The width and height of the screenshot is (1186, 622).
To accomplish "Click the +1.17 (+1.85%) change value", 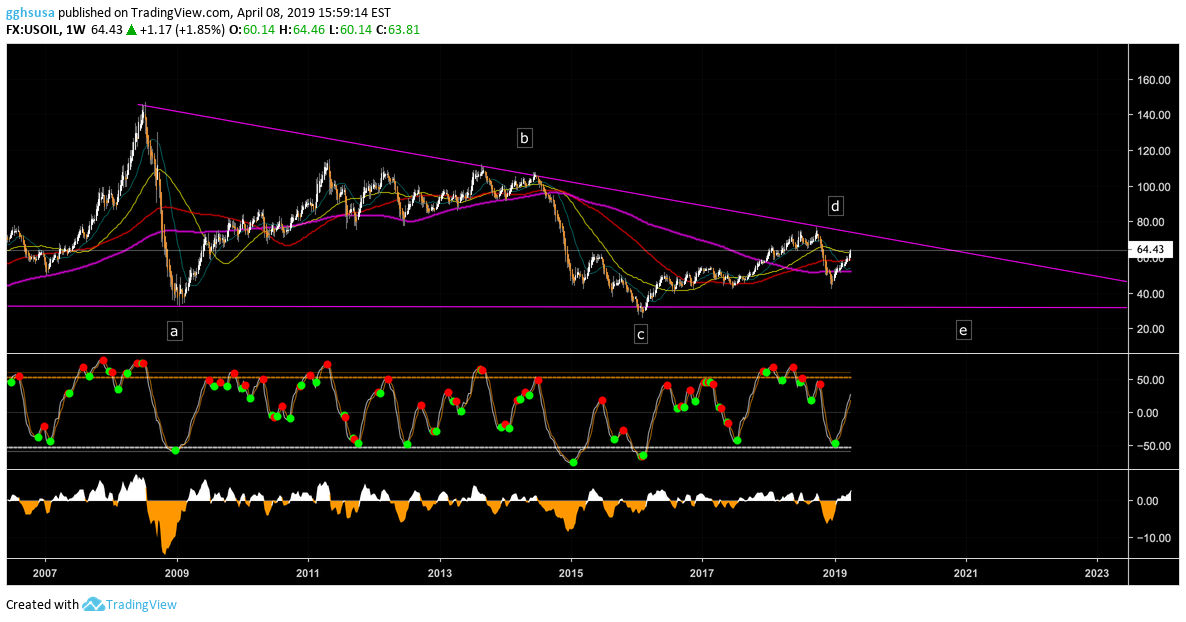I will [x=182, y=30].
